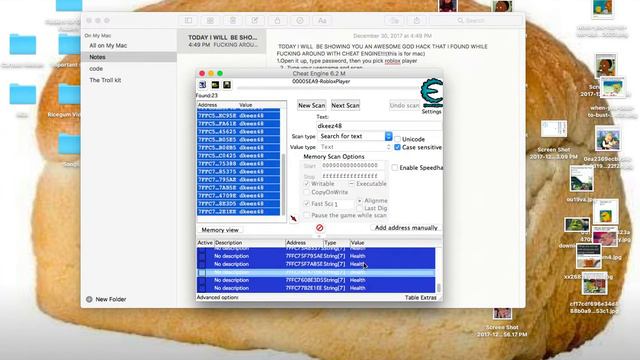The width and height of the screenshot is (640, 360).
Task: Toggle the Executable checkbox
Action: [x=351, y=184]
